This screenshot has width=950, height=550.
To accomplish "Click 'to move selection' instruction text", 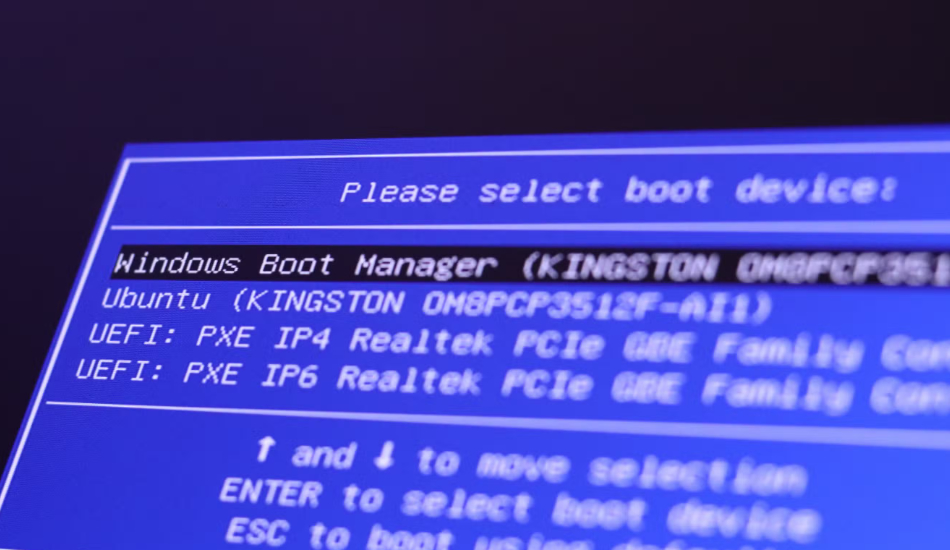I will tap(610, 468).
